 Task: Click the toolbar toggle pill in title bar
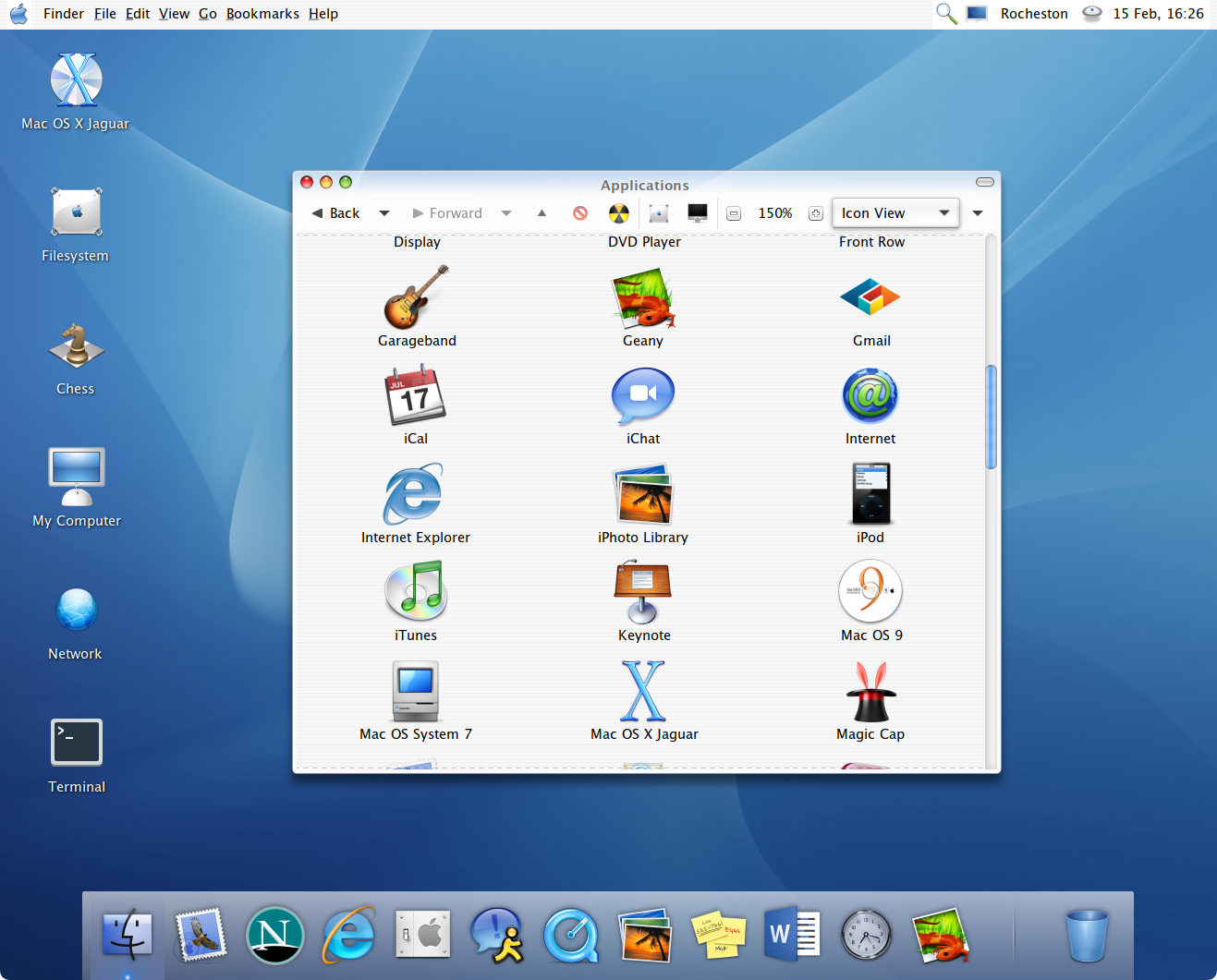click(x=985, y=182)
